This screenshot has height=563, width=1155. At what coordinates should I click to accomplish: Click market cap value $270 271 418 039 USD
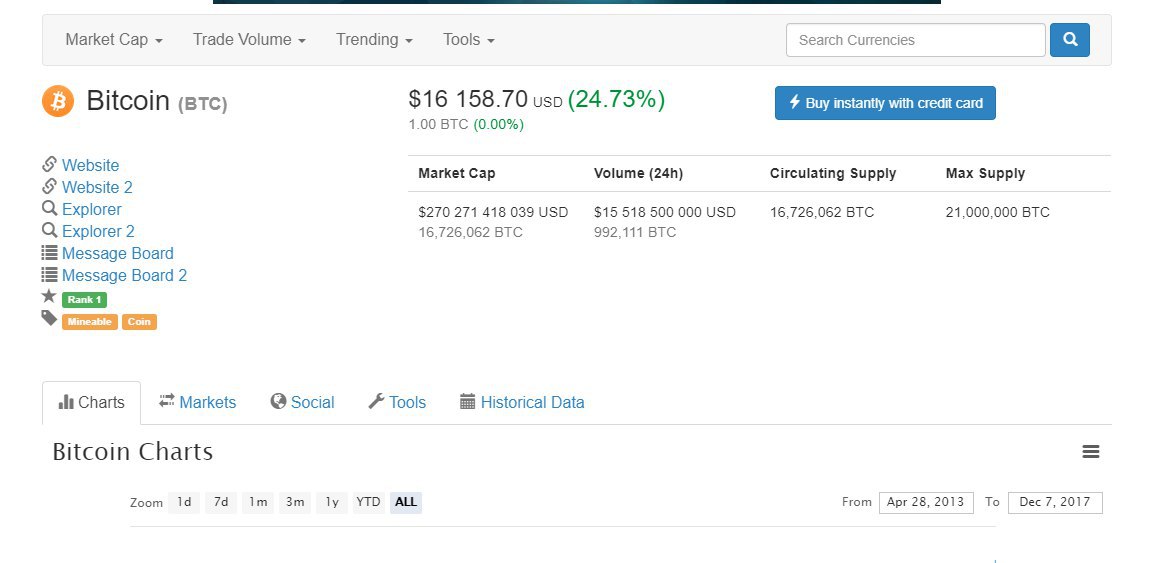[493, 212]
